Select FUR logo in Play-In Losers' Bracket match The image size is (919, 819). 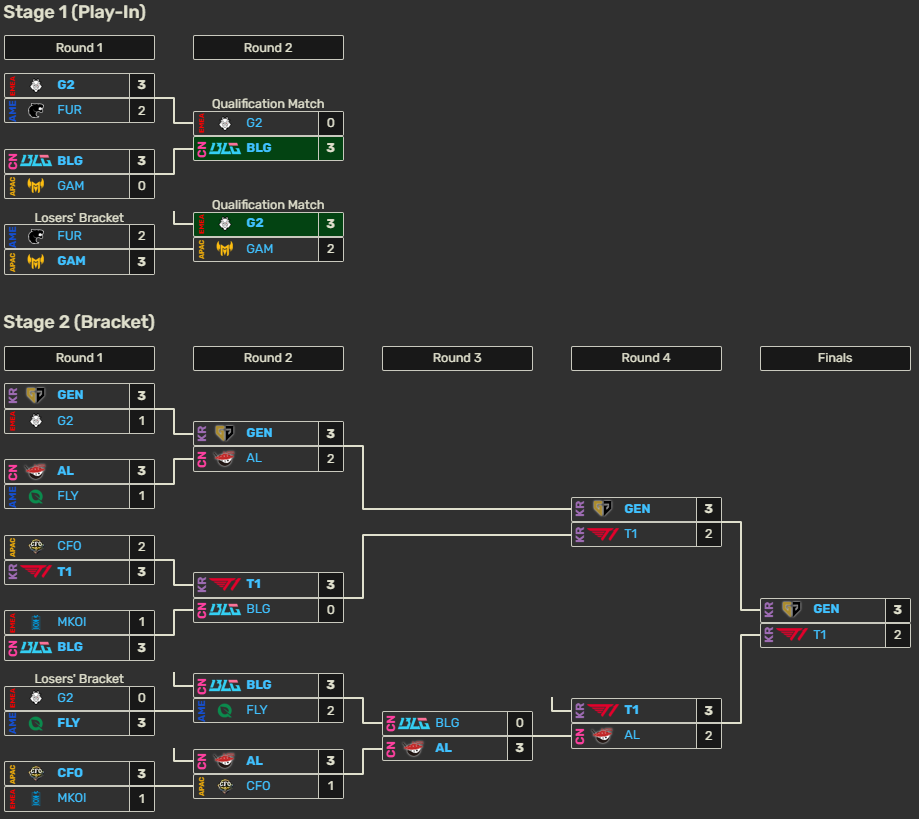36,236
